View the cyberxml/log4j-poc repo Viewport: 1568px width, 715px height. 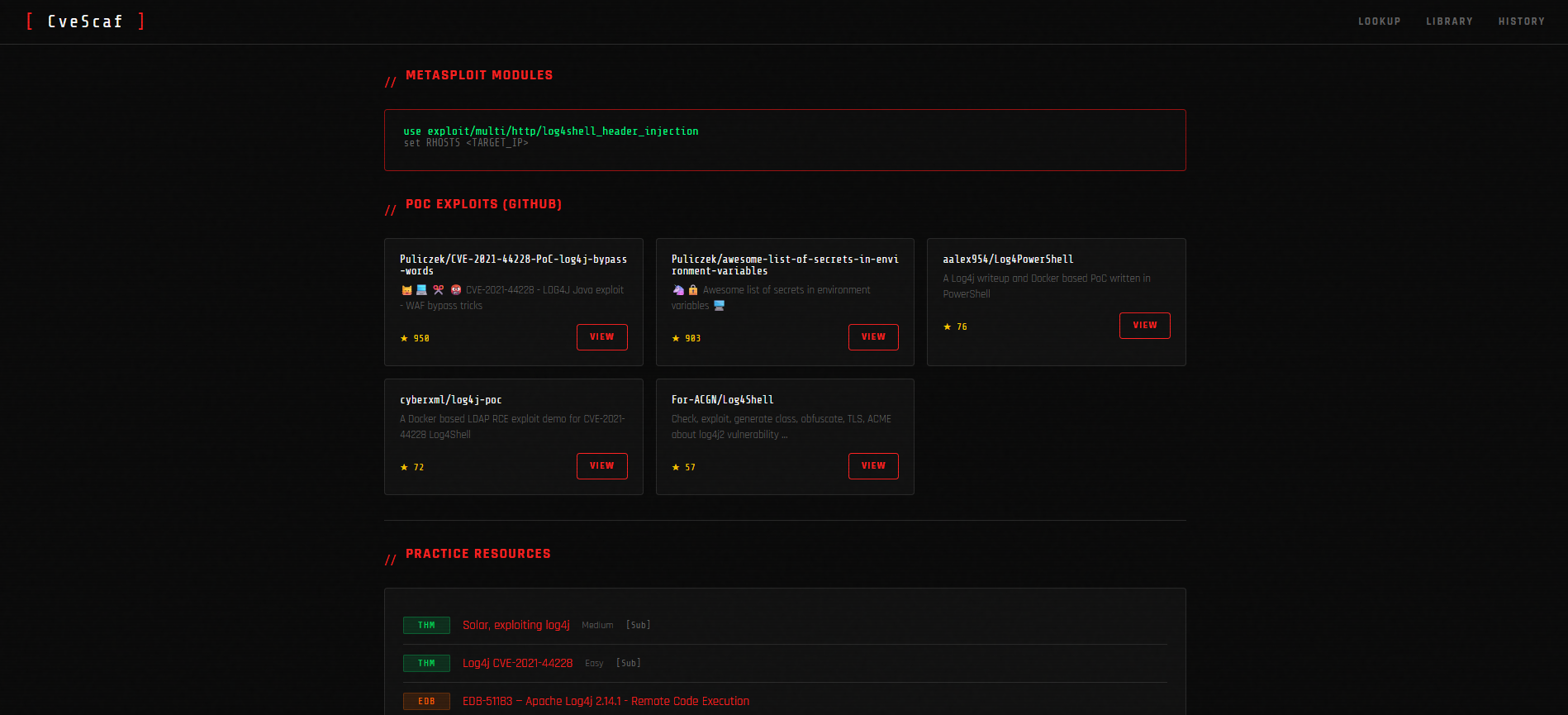[601, 466]
